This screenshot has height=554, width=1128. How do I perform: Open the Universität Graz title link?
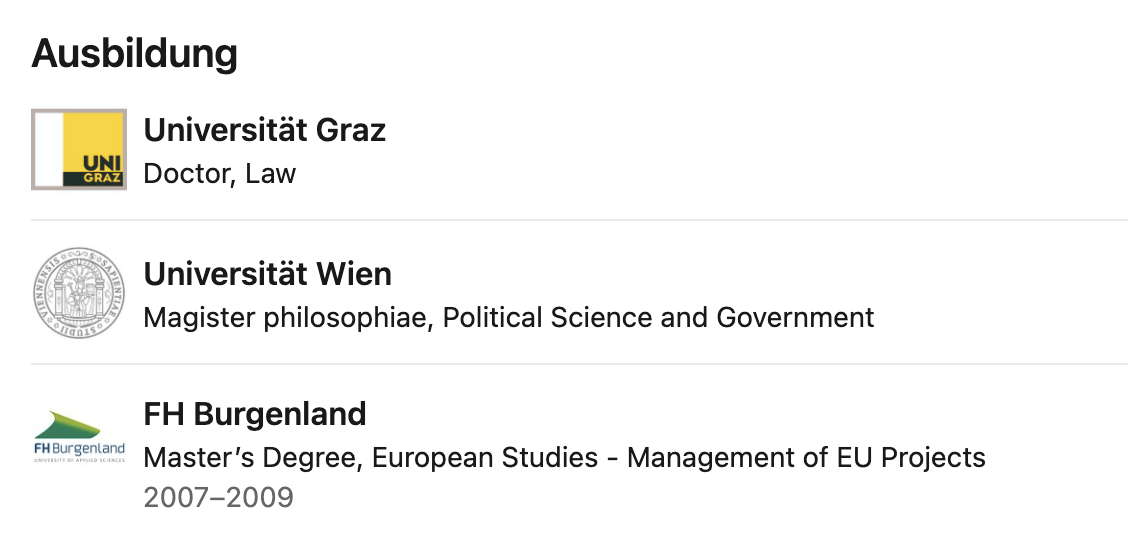pos(265,130)
